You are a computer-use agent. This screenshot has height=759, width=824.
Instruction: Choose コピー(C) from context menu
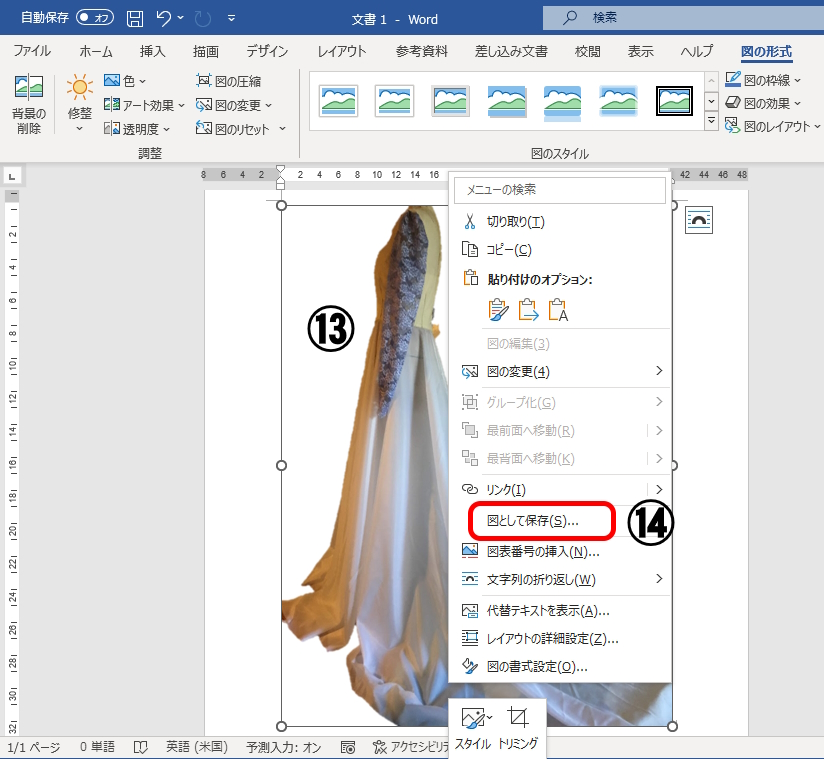point(560,250)
